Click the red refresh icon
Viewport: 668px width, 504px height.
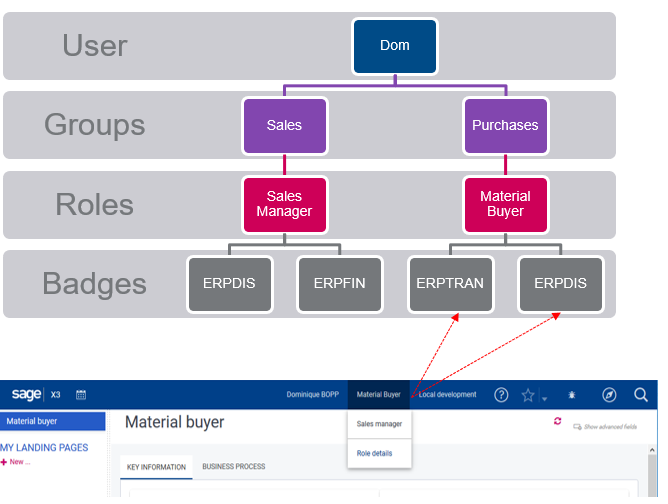click(x=557, y=422)
